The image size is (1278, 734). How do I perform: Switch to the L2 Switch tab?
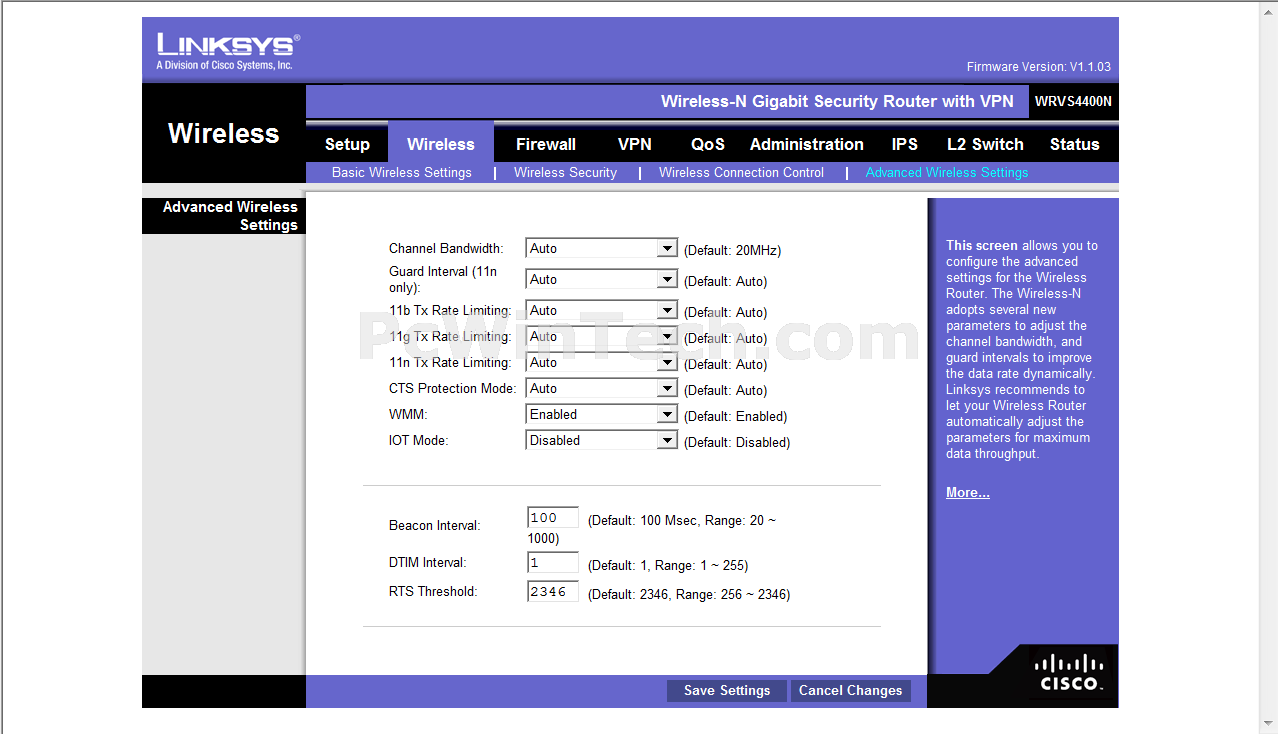(985, 144)
